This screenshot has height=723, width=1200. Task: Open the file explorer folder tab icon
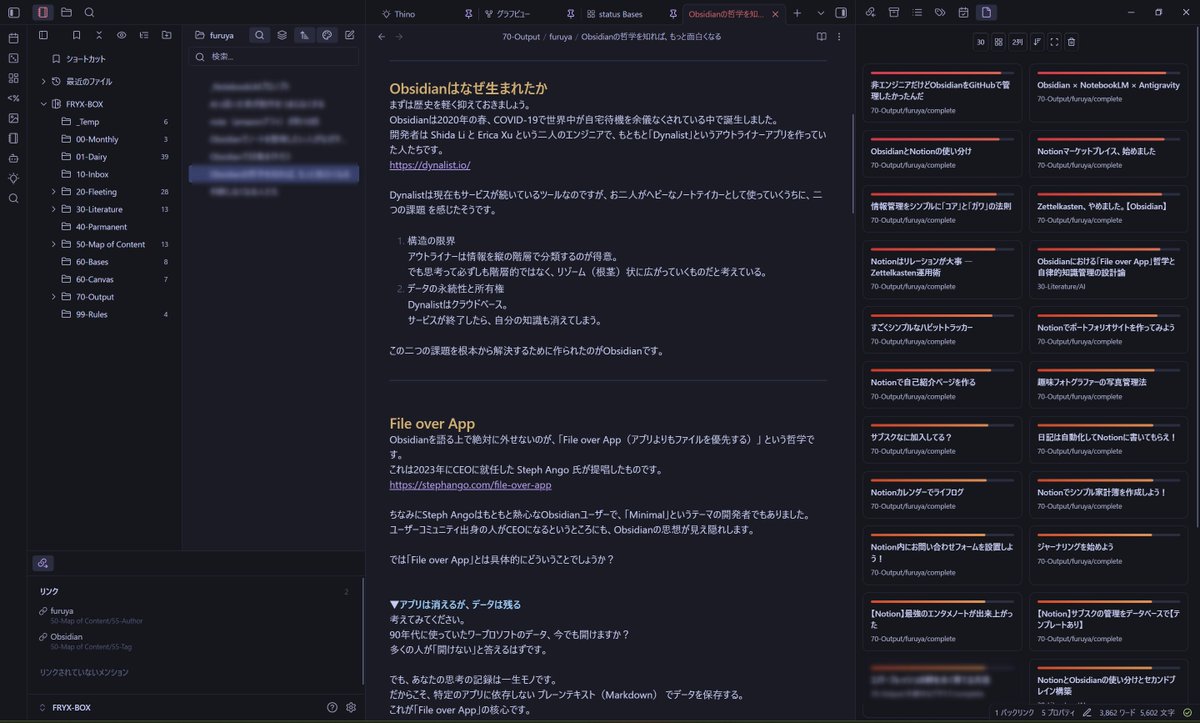tap(66, 12)
